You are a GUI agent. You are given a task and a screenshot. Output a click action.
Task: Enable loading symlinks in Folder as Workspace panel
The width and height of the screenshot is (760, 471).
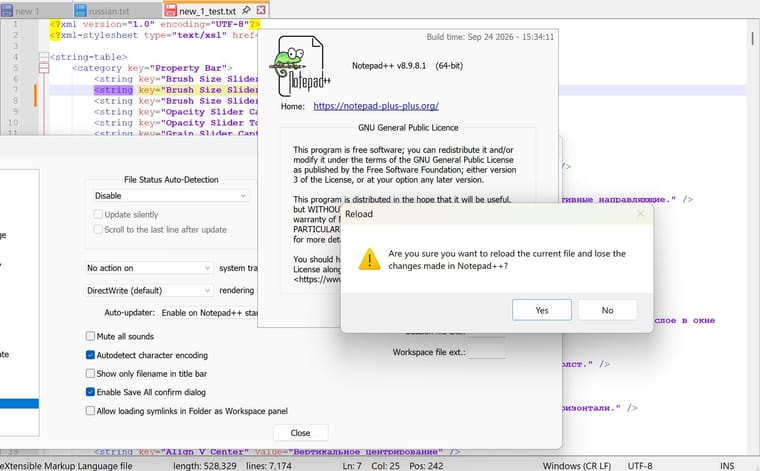point(90,410)
